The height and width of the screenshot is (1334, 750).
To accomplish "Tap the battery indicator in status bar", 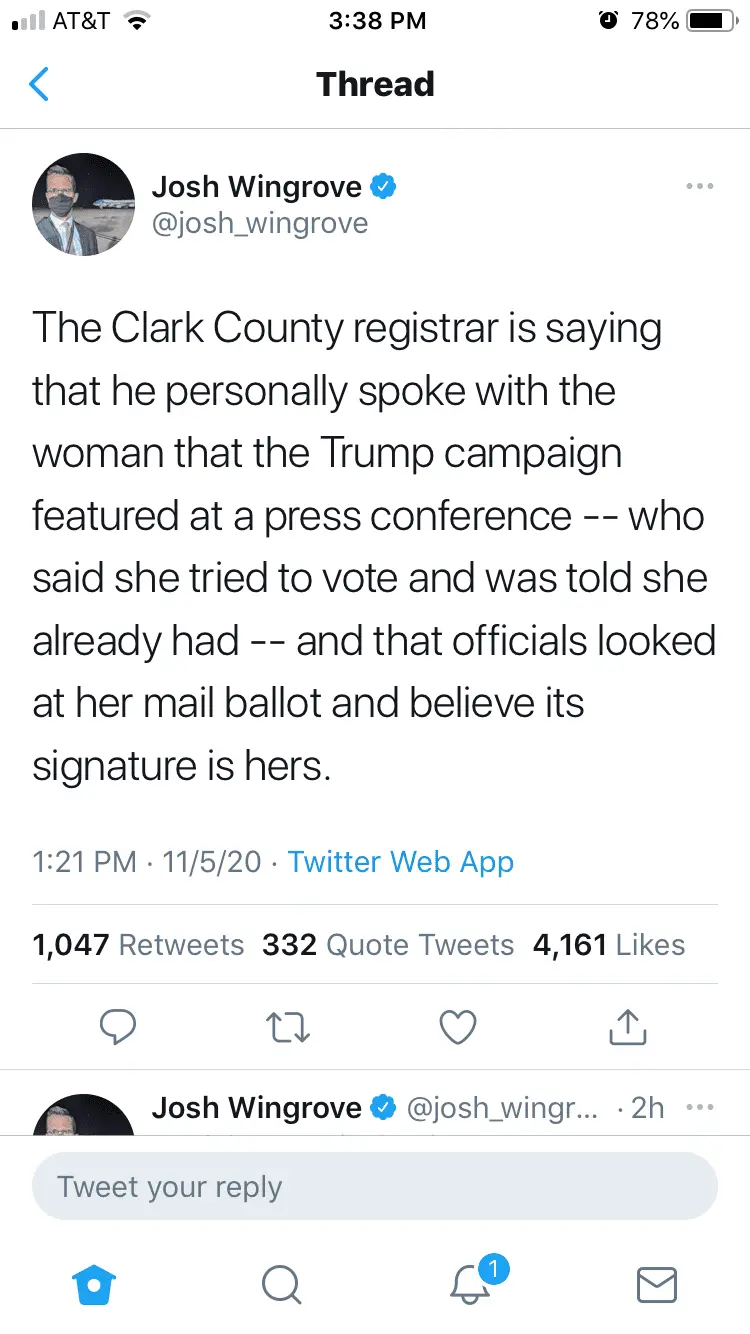I will point(712,21).
